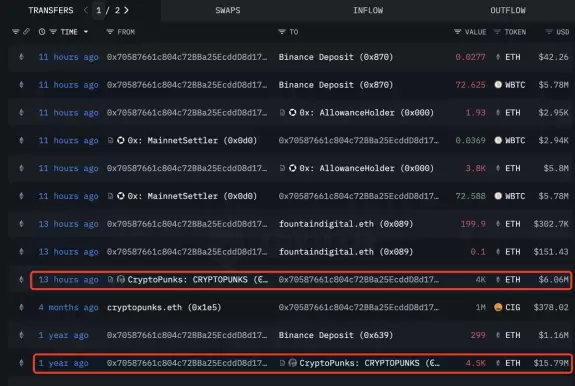This screenshot has width=575, height=386.
Task: Open 0x: MainnetSettler on 0.0369 WBTC row
Action: point(192,140)
